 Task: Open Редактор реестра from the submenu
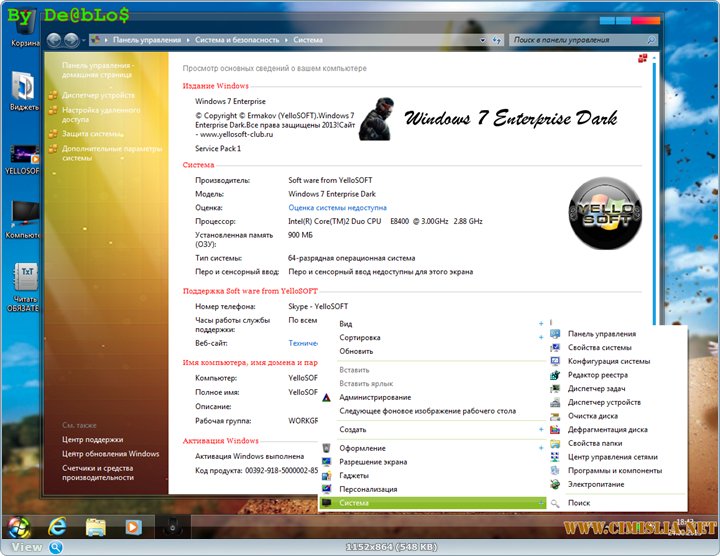(598, 375)
